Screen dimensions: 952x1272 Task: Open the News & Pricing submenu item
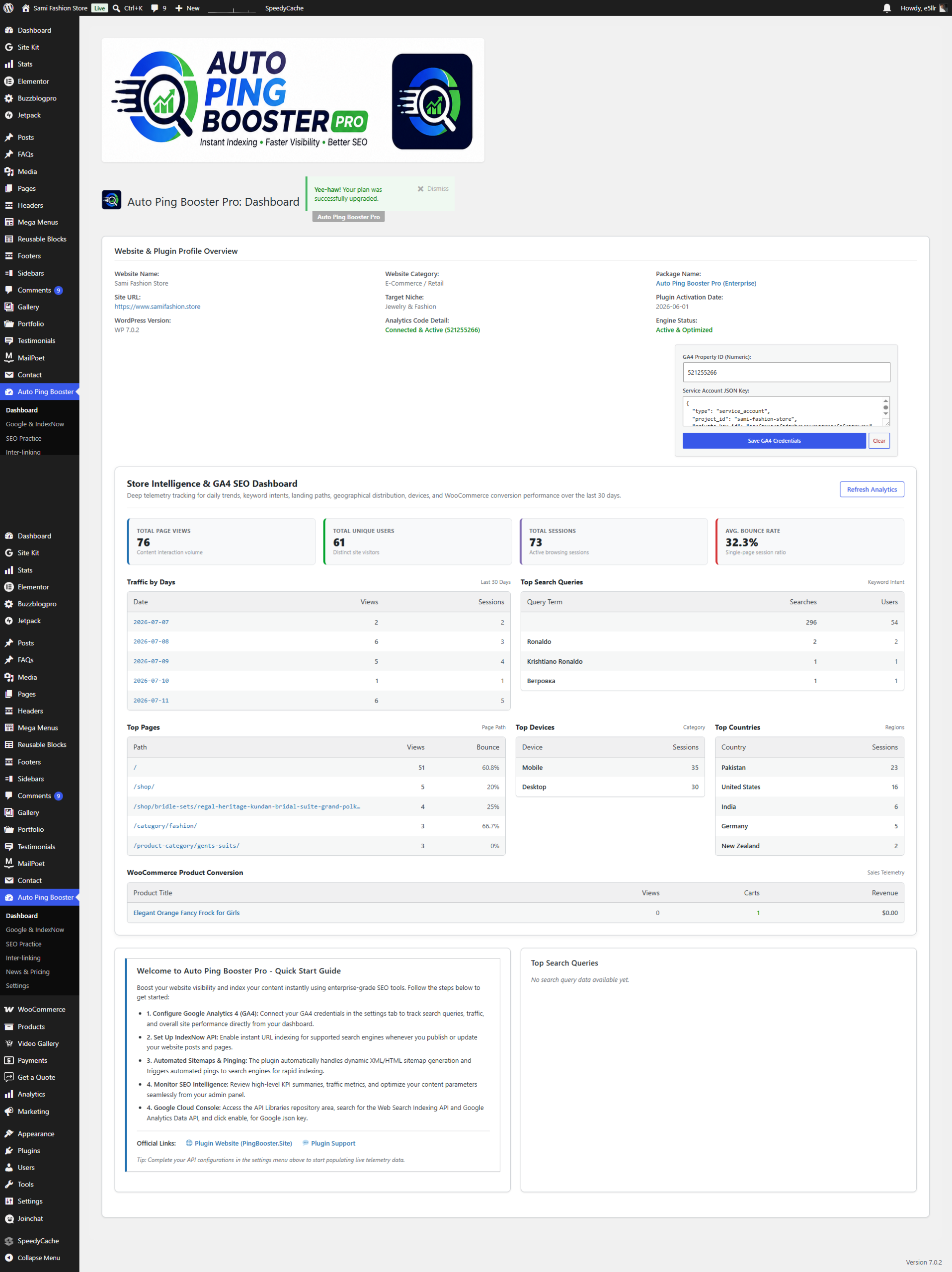click(28, 971)
